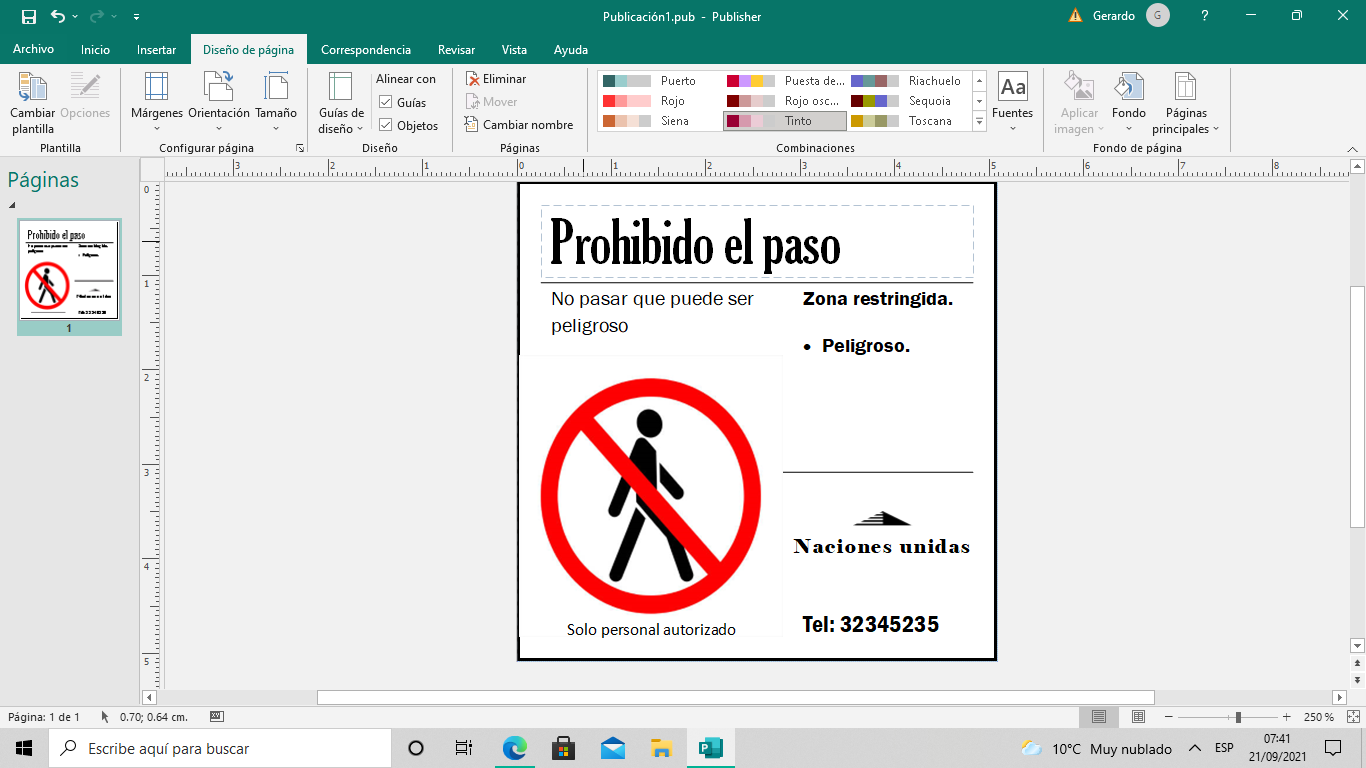Click zoom out minus button
This screenshot has height=768, width=1366.
1166,717
